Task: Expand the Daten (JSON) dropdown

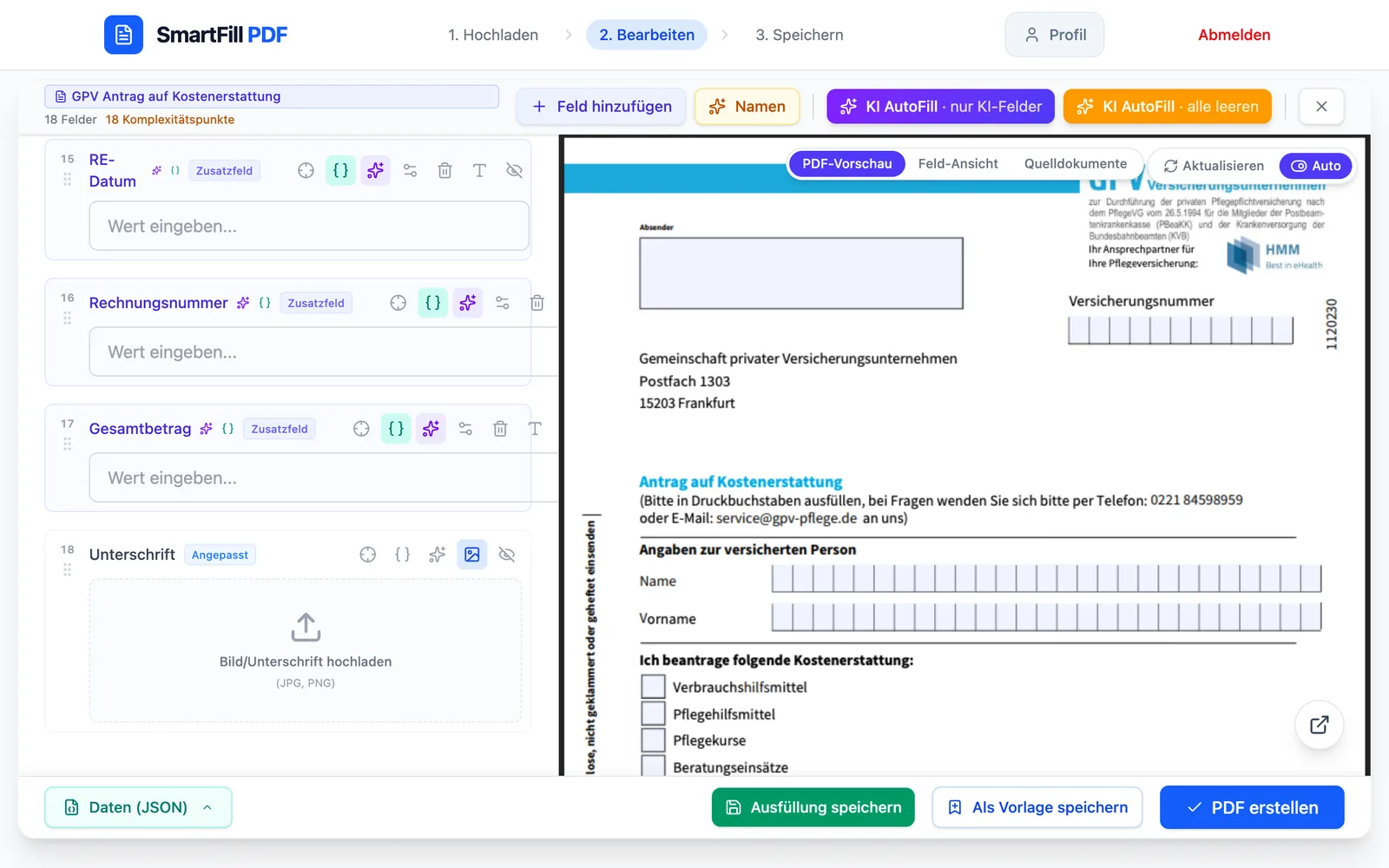Action: (138, 807)
